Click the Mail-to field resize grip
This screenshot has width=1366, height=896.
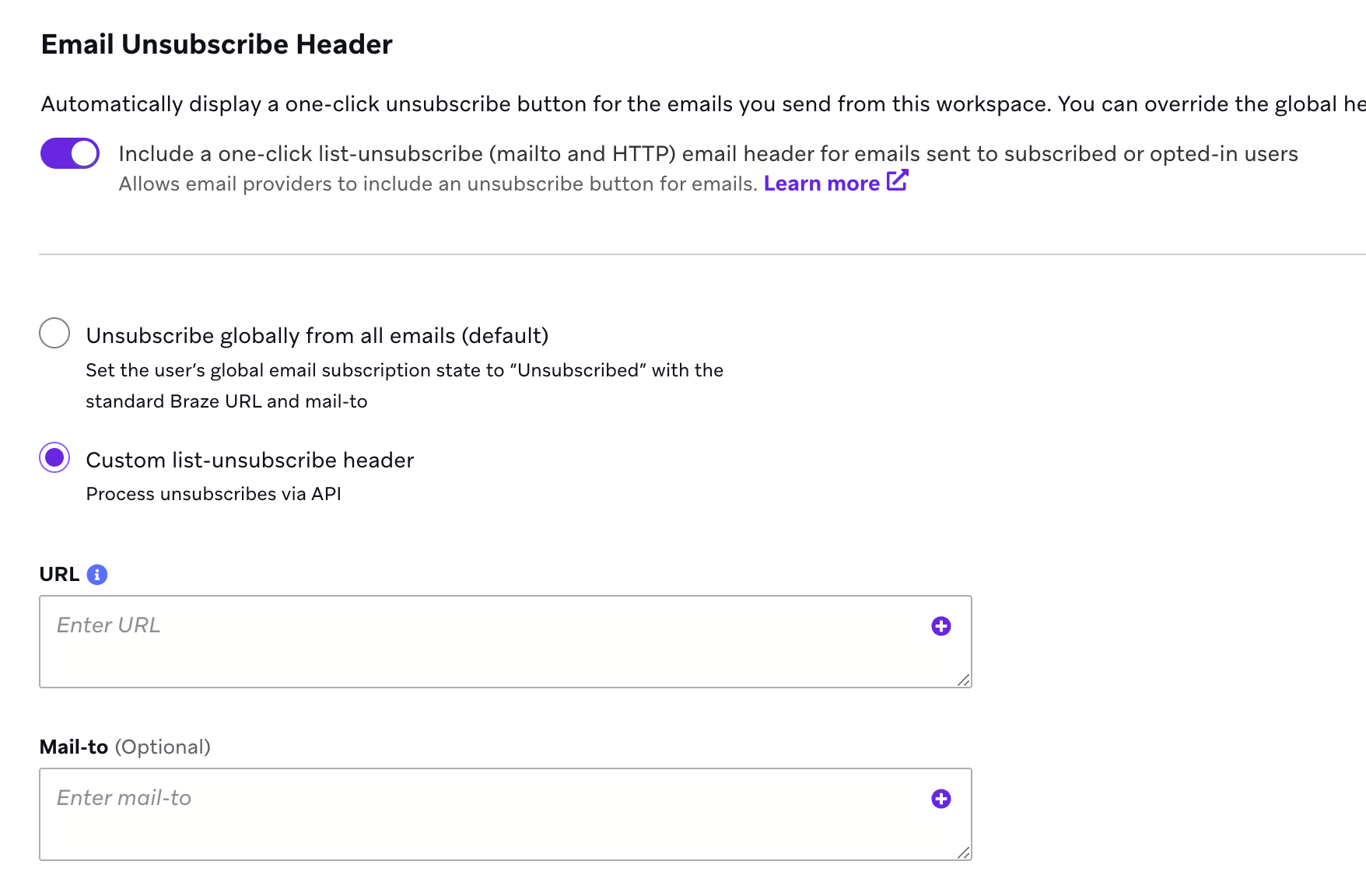coord(964,852)
